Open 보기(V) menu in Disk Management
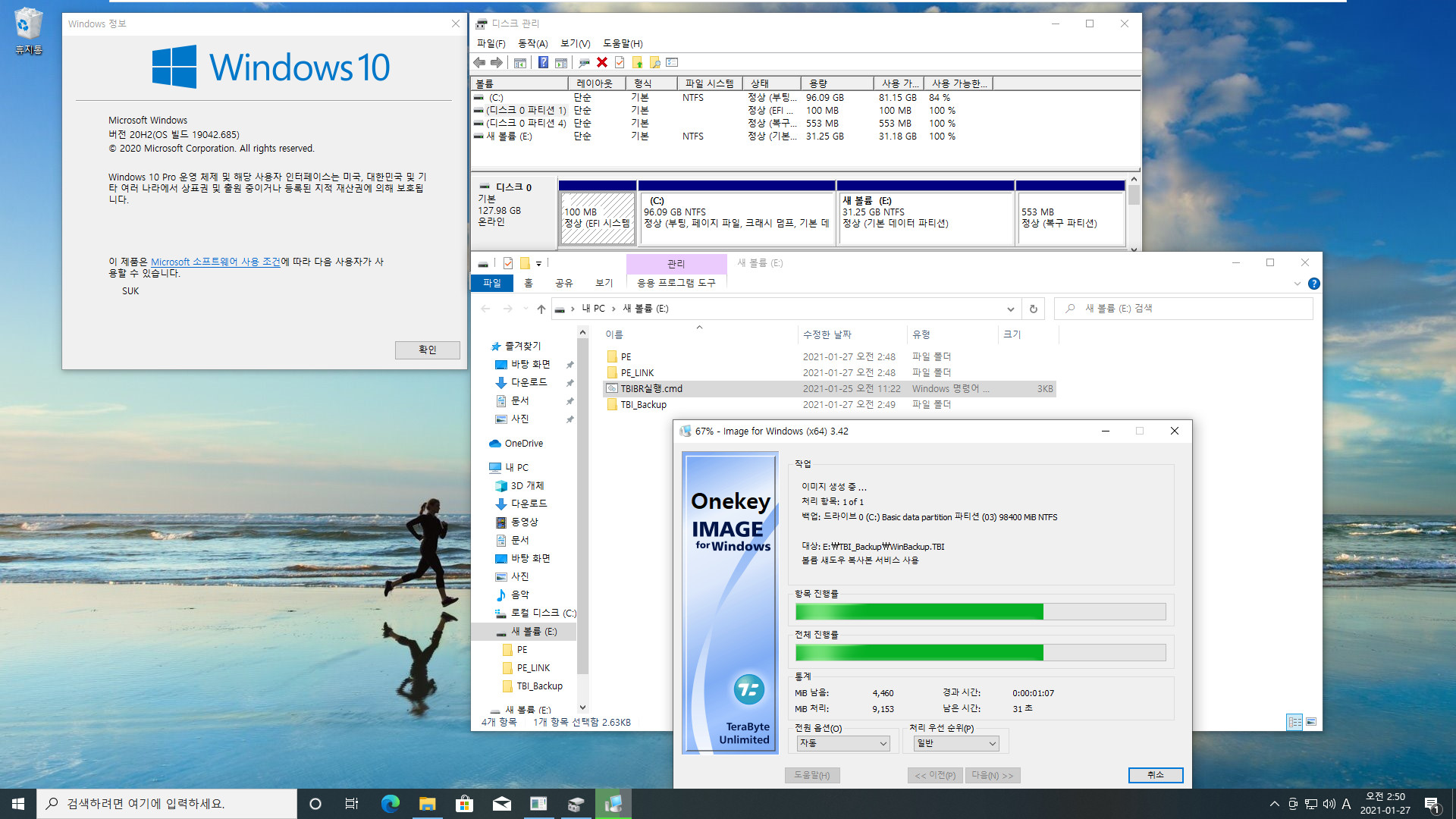The image size is (1456, 819). [575, 43]
